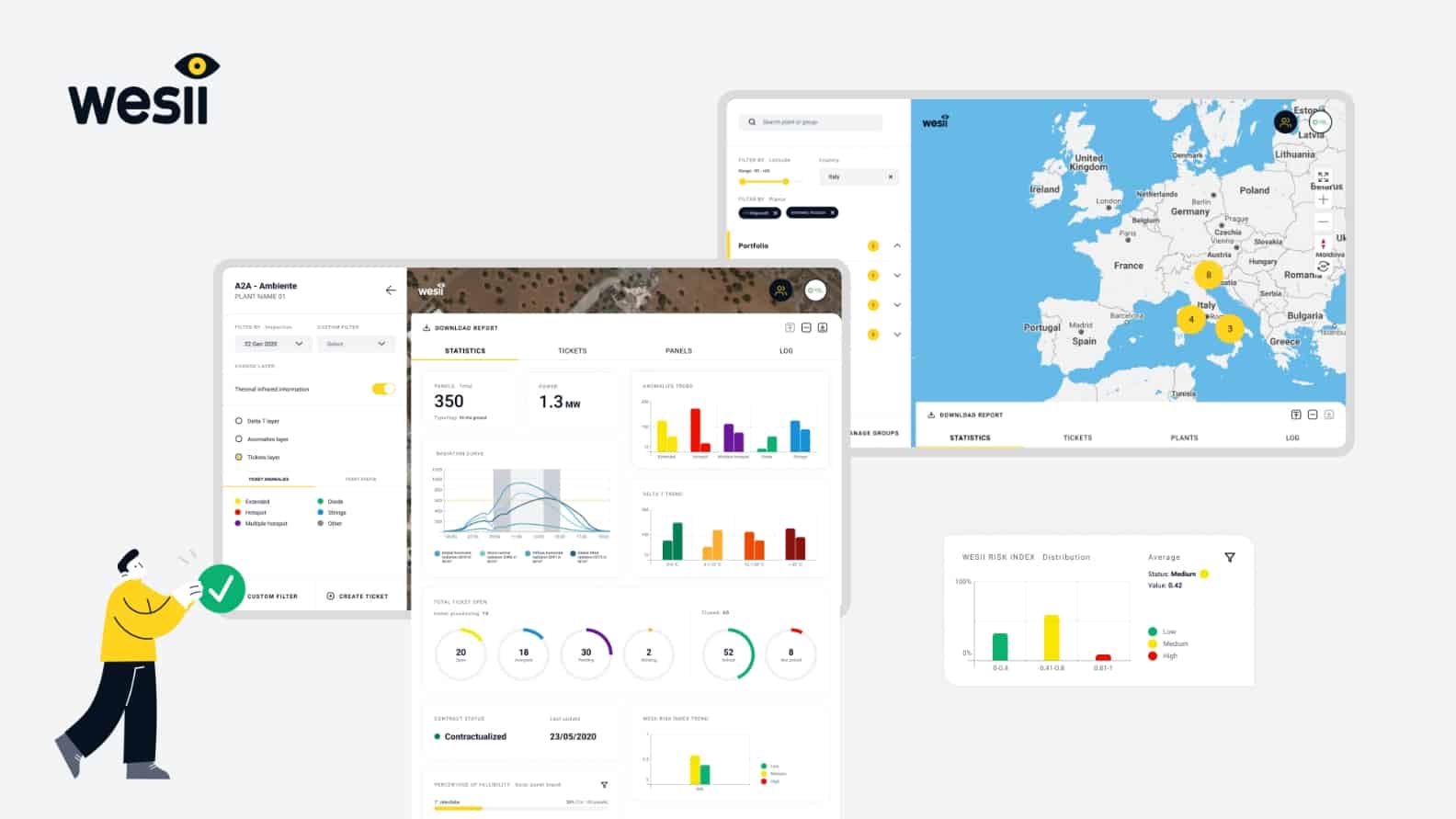Open the white profile circle on satellite view
The height and width of the screenshot is (819, 1456).
pos(815,290)
